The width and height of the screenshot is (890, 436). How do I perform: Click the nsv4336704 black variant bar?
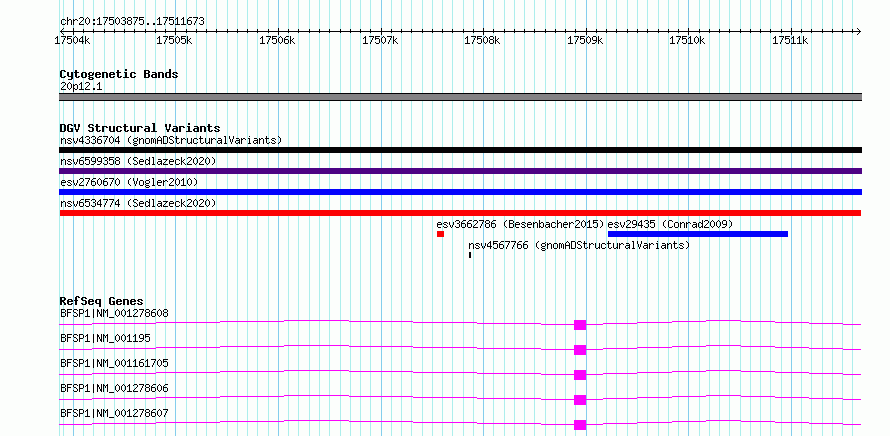coord(460,150)
